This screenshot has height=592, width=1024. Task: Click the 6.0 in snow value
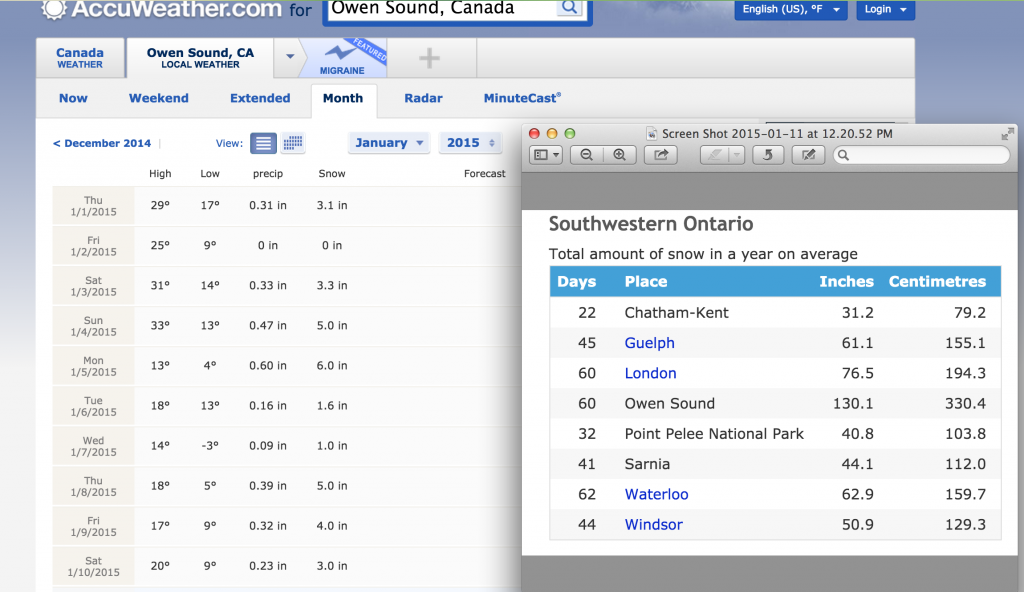point(332,366)
